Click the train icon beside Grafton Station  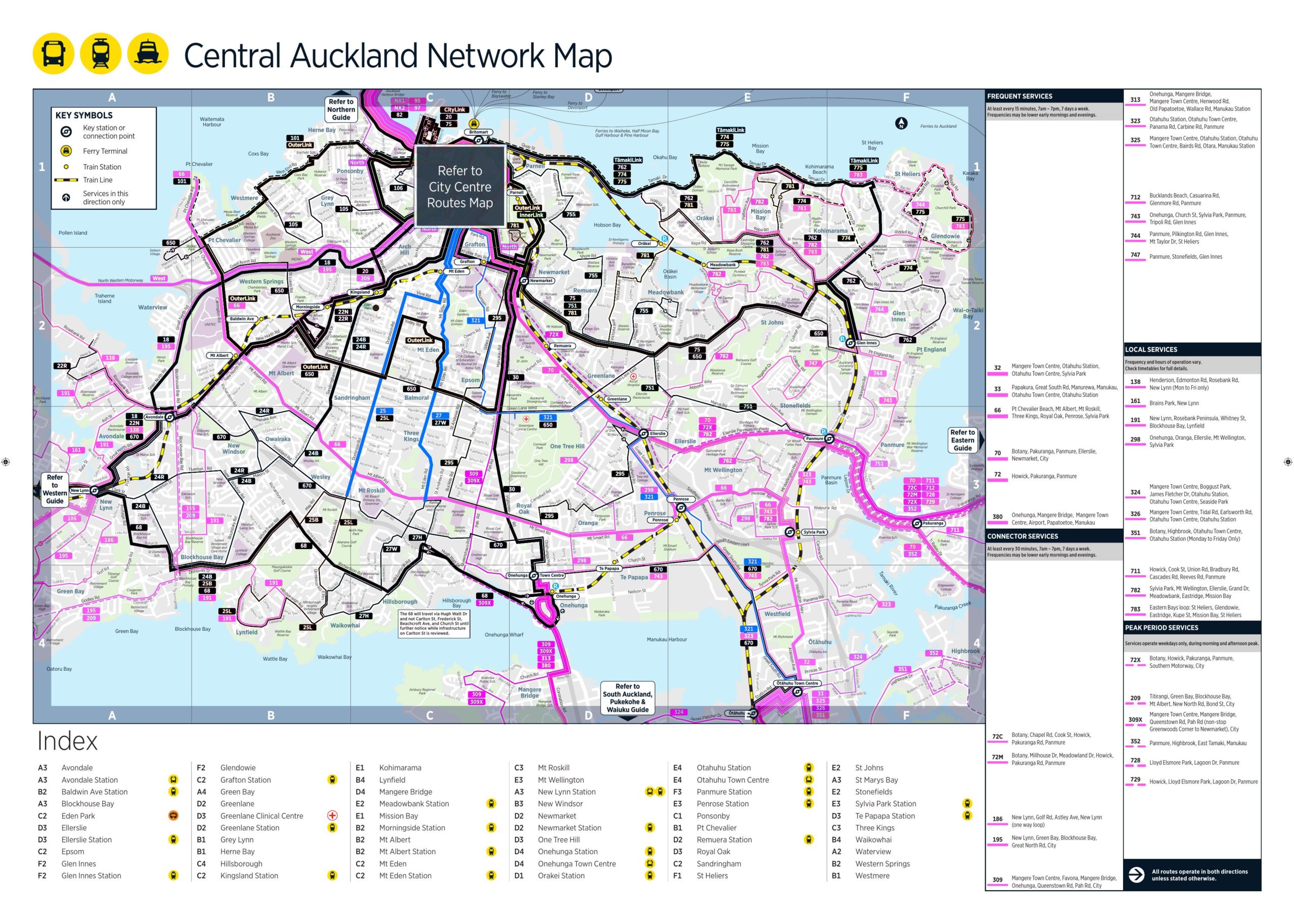tap(332, 779)
